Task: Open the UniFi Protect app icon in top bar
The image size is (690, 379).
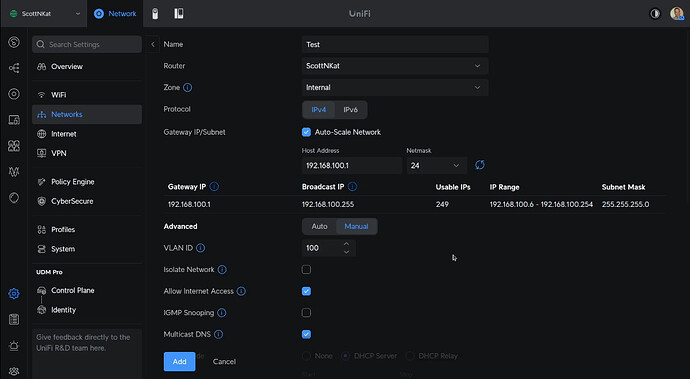Action: click(155, 14)
